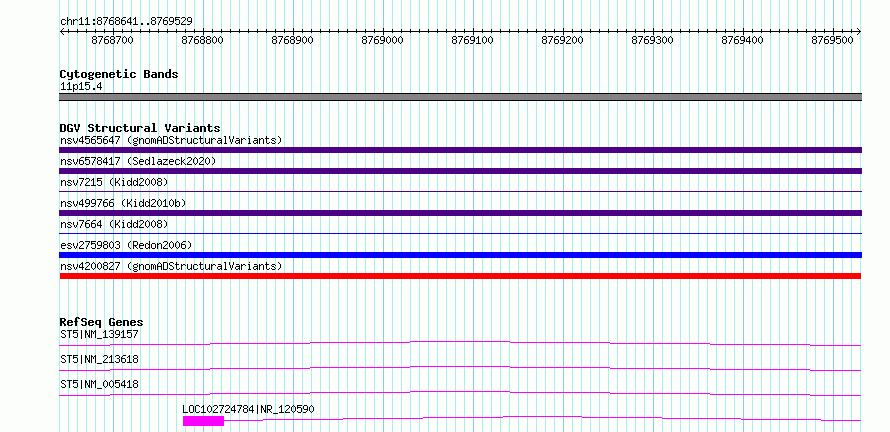Select transcript label ST5|NM_213618
890x432 pixels.
pyautogui.click(x=99, y=359)
